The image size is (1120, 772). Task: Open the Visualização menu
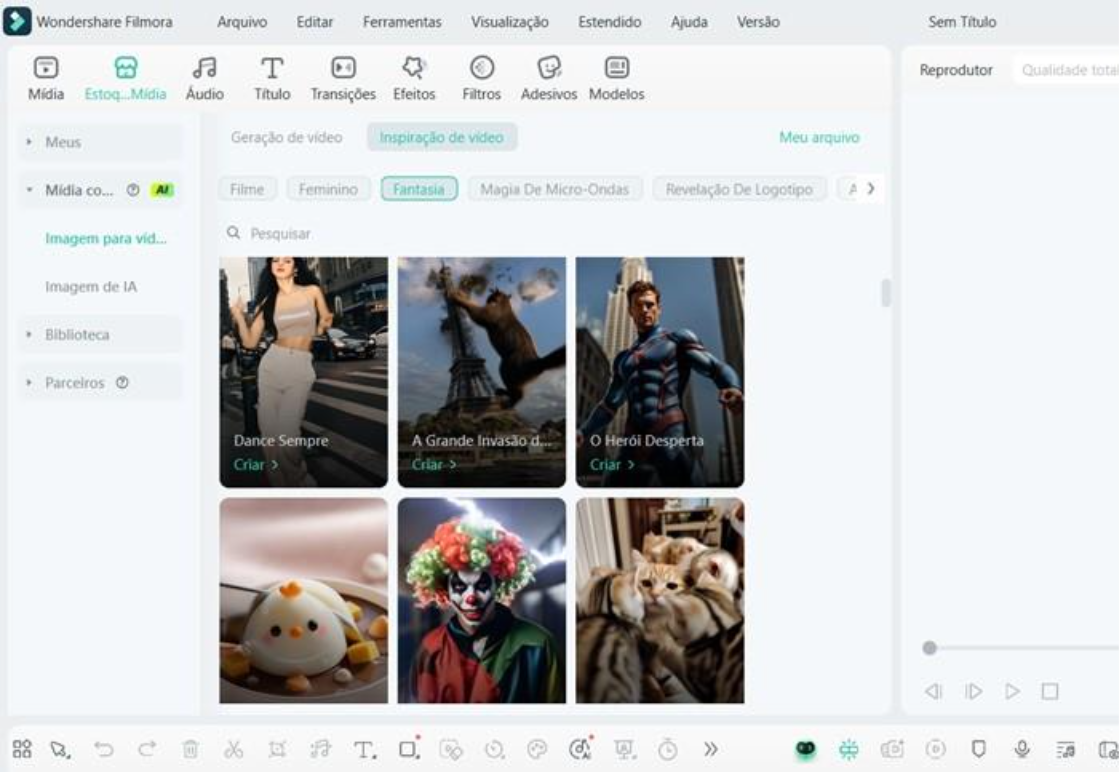tap(509, 22)
